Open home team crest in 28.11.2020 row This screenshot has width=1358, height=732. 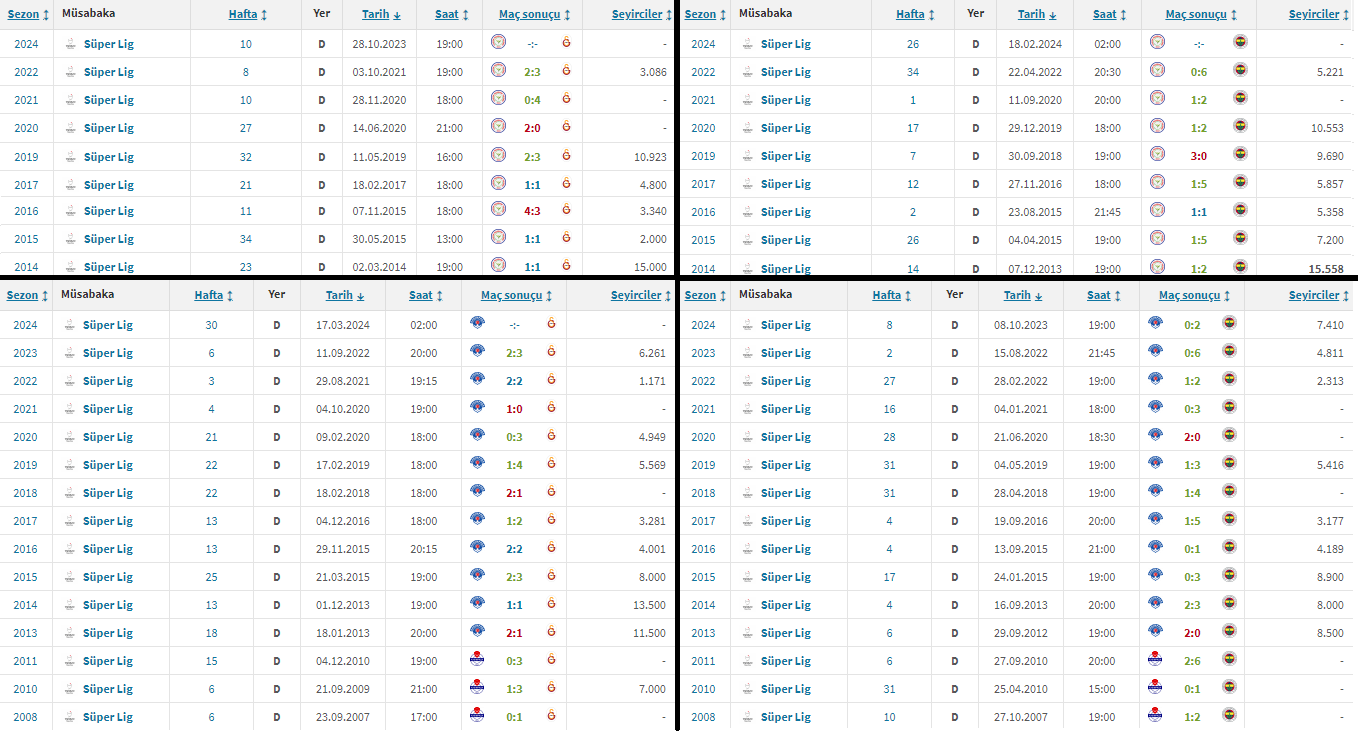click(x=498, y=98)
